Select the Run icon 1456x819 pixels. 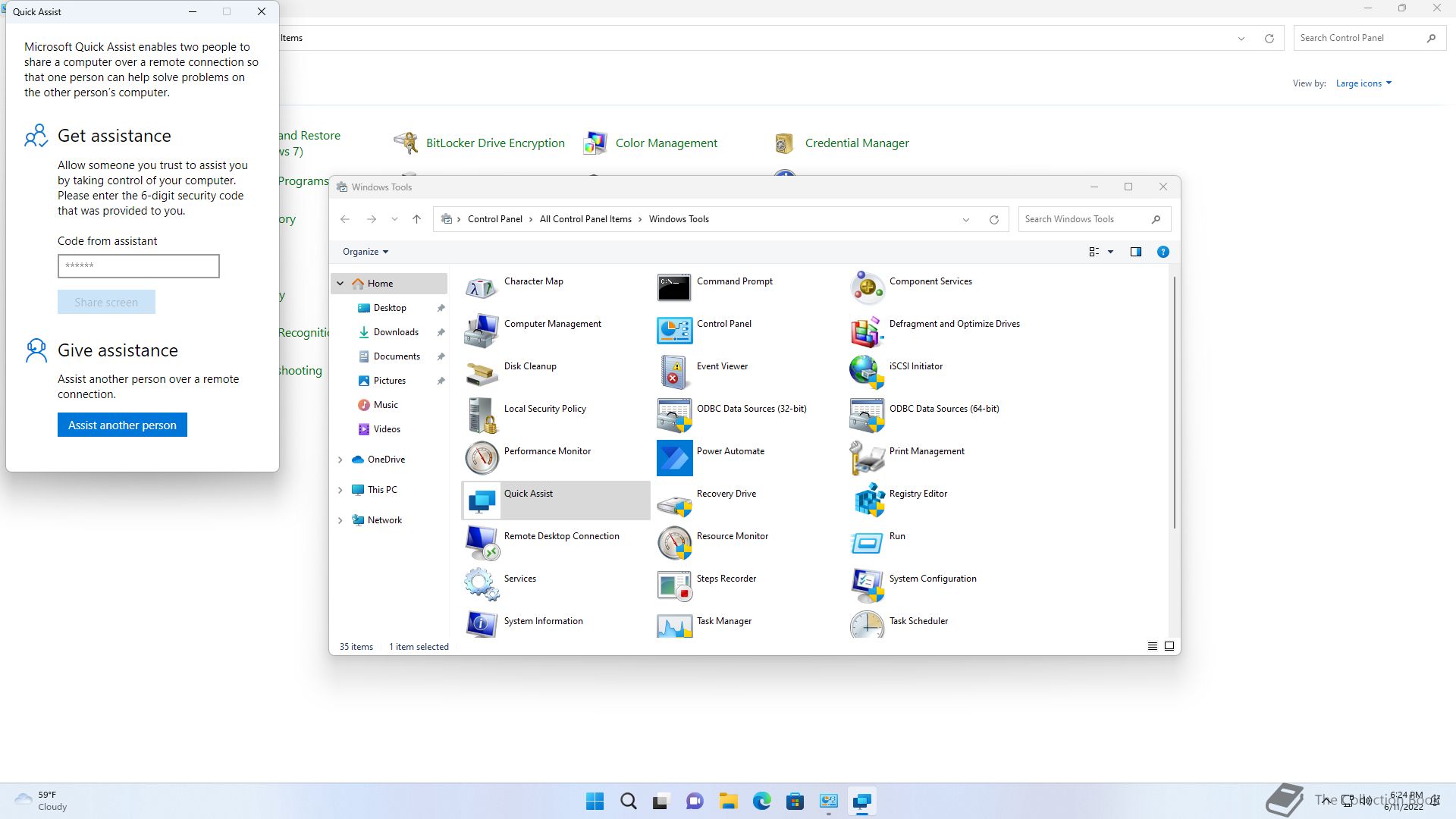point(867,543)
